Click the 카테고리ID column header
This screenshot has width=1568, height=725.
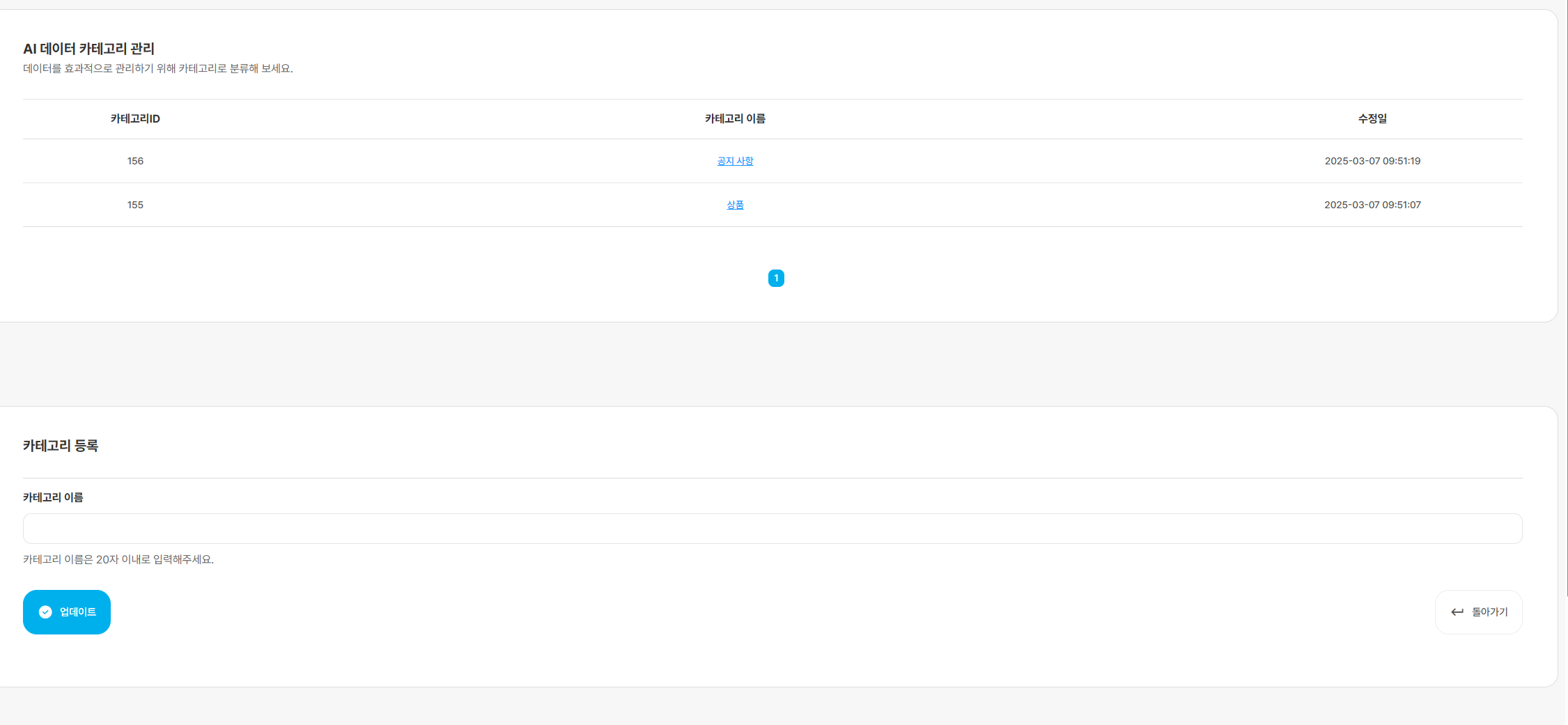(135, 119)
